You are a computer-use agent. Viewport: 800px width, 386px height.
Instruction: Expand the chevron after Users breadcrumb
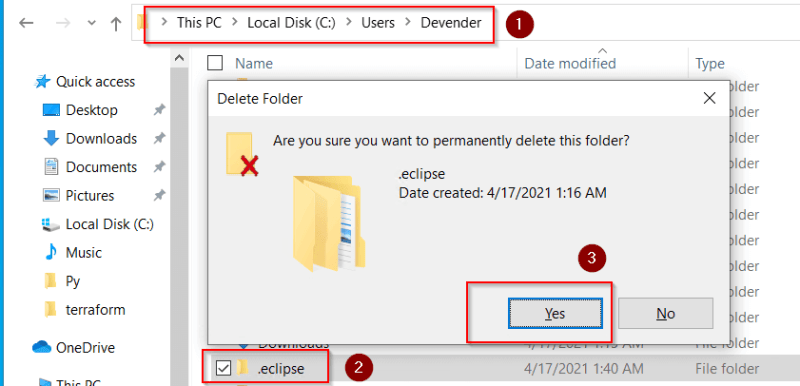408,23
